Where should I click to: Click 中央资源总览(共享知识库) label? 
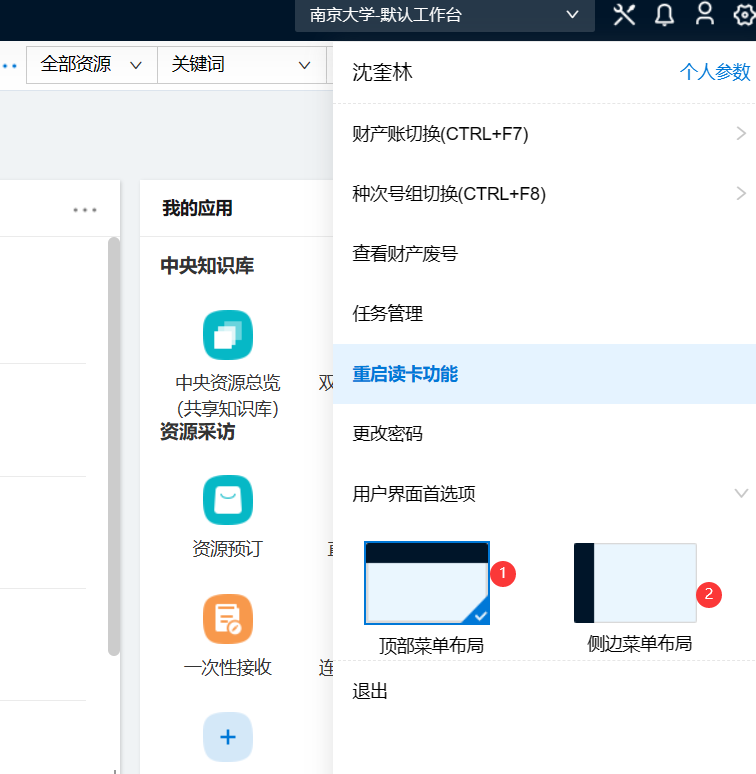pos(228,395)
